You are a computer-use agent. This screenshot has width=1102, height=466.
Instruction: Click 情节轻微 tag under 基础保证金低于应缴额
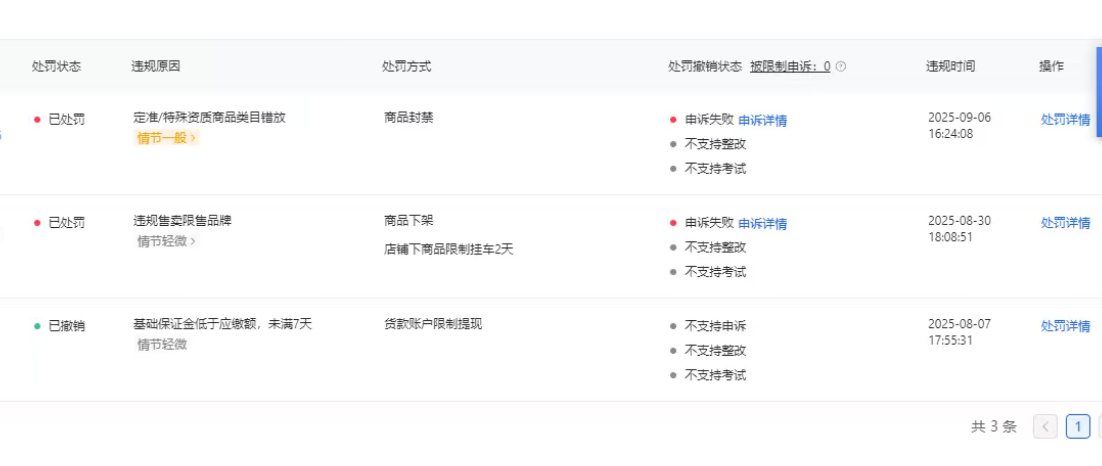click(161, 345)
